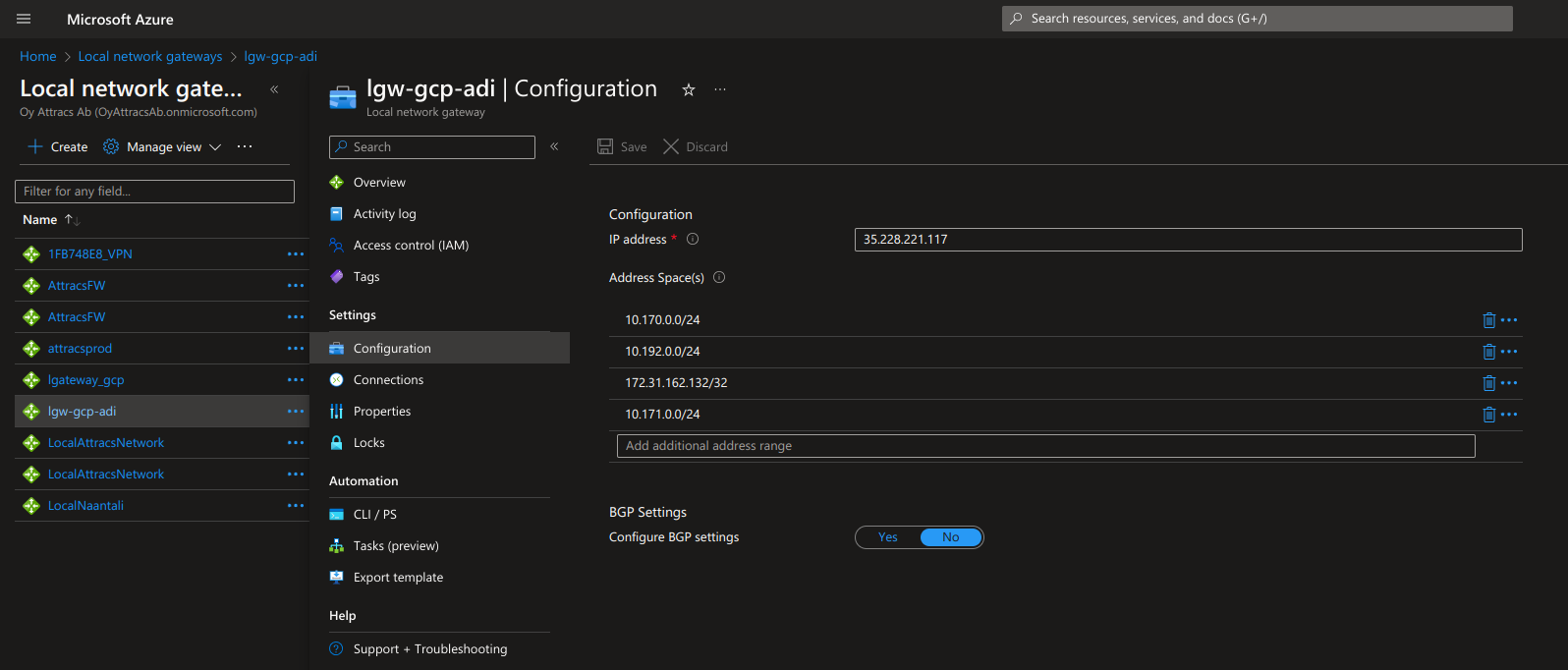
Task: Open the 1FB748E8_VPN gateway
Action: click(90, 254)
